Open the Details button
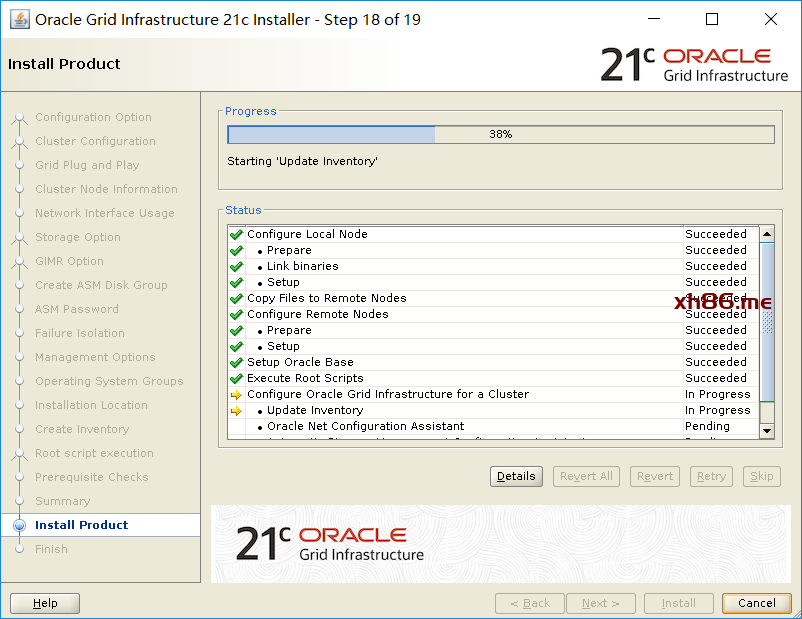Viewport: 802px width, 619px height. pyautogui.click(x=516, y=476)
